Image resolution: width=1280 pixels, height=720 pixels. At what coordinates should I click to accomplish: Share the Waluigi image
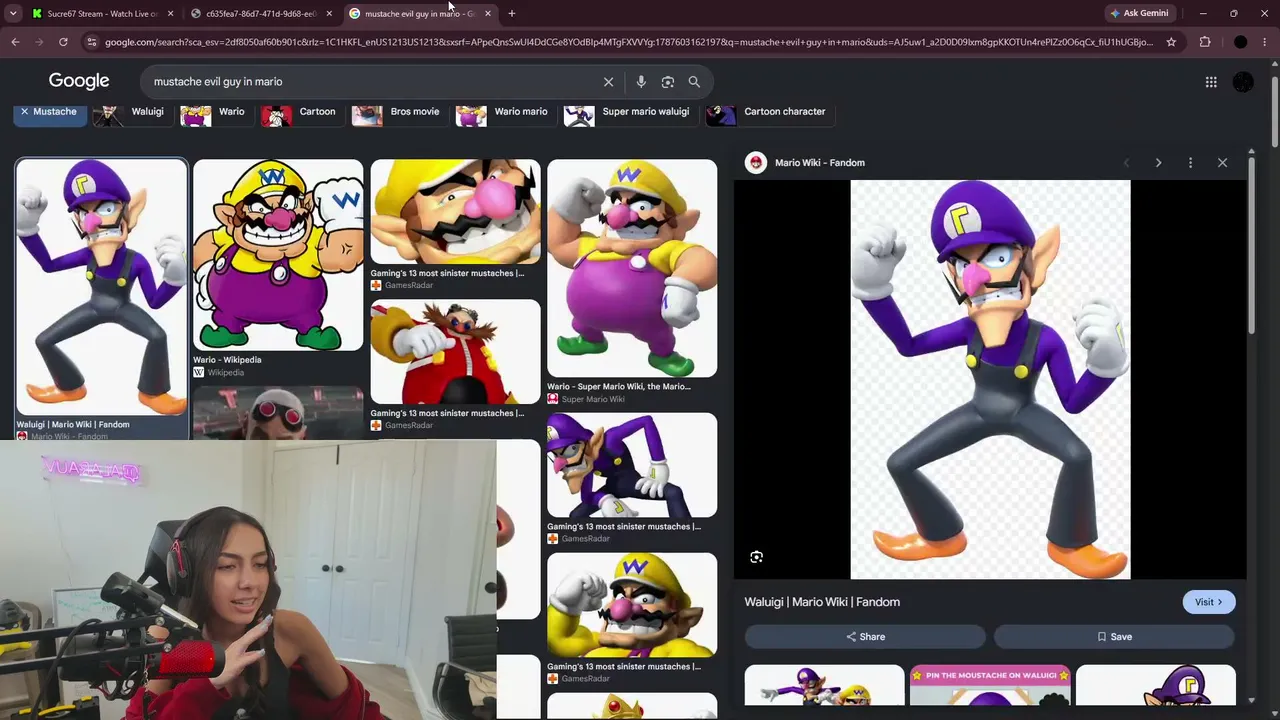865,637
